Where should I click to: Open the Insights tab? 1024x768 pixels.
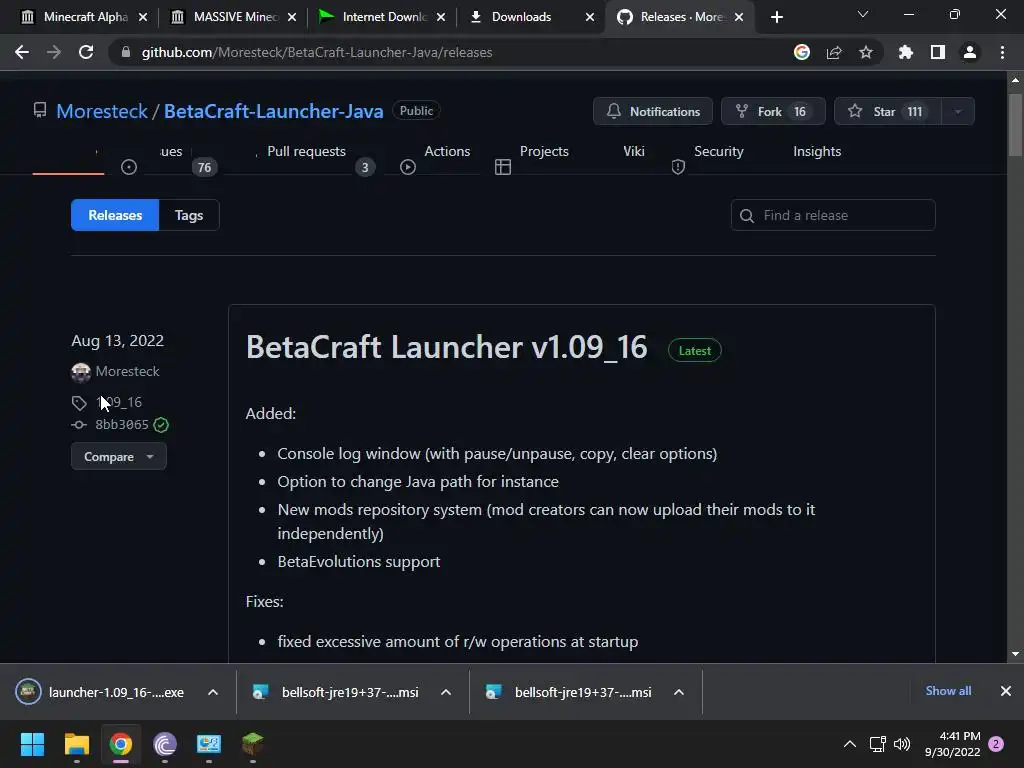(x=816, y=152)
